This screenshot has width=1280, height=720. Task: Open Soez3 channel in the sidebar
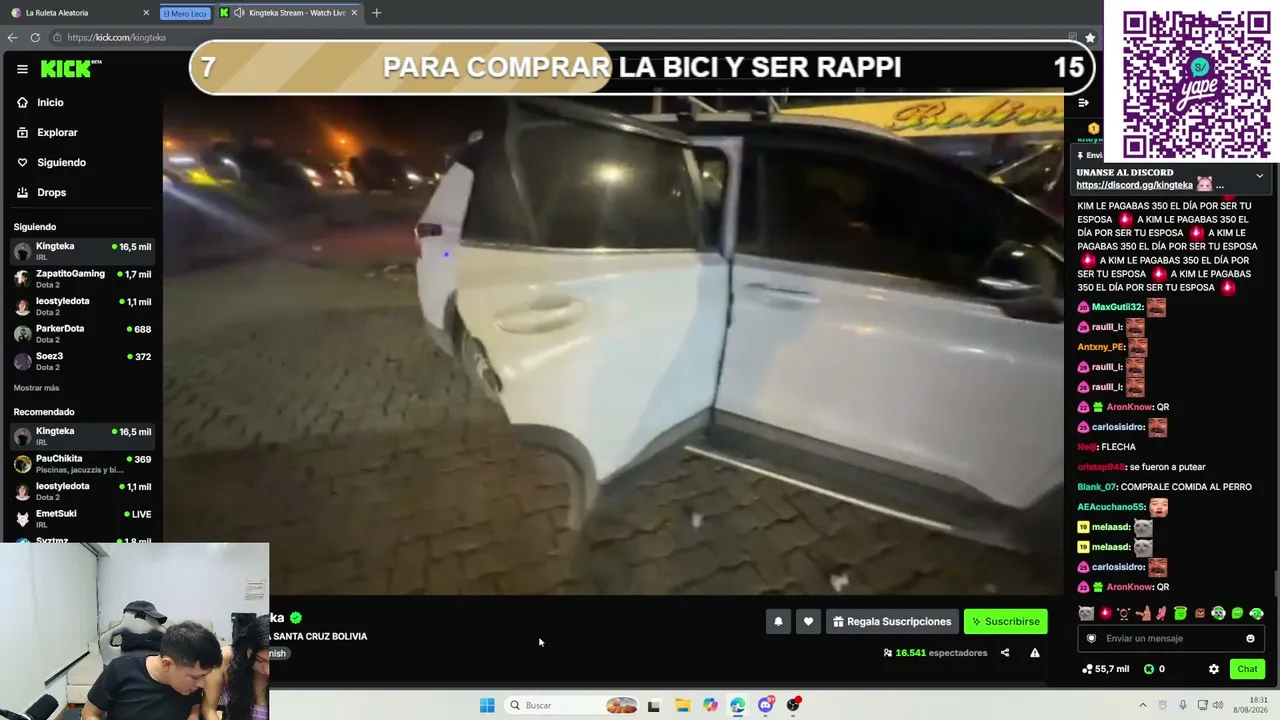[82, 361]
